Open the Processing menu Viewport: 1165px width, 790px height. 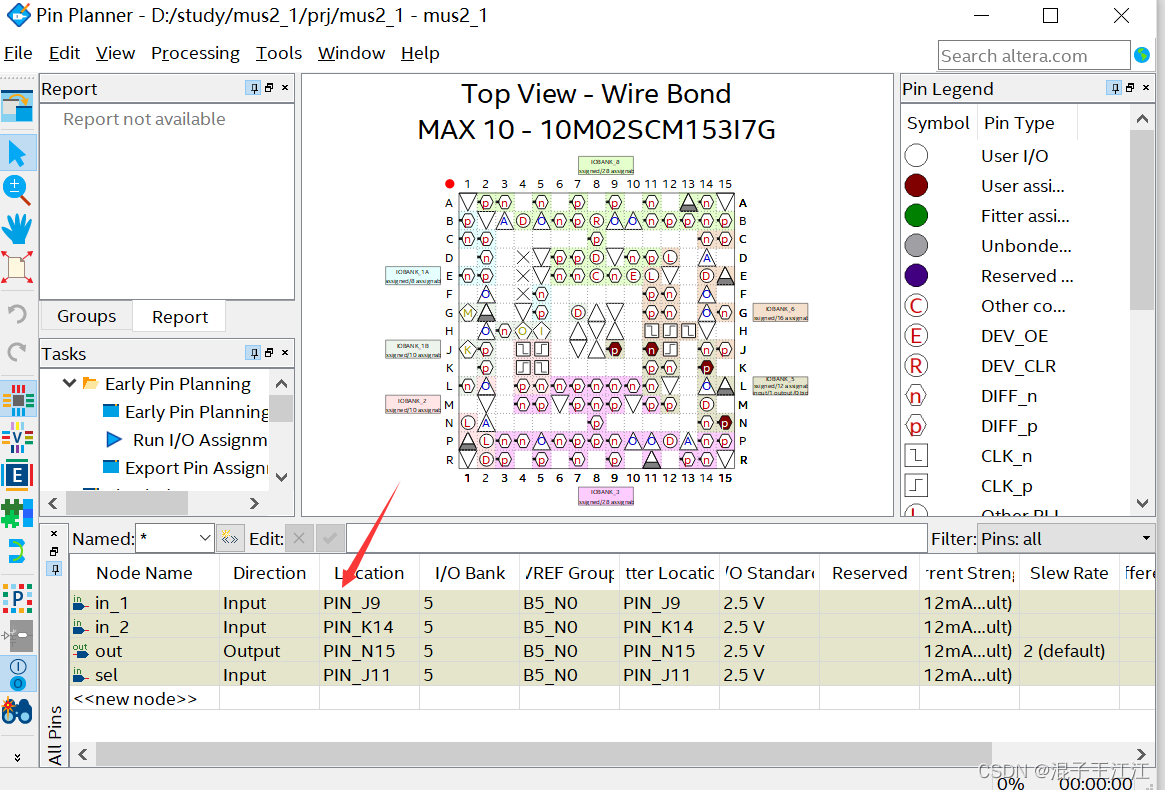tap(195, 54)
